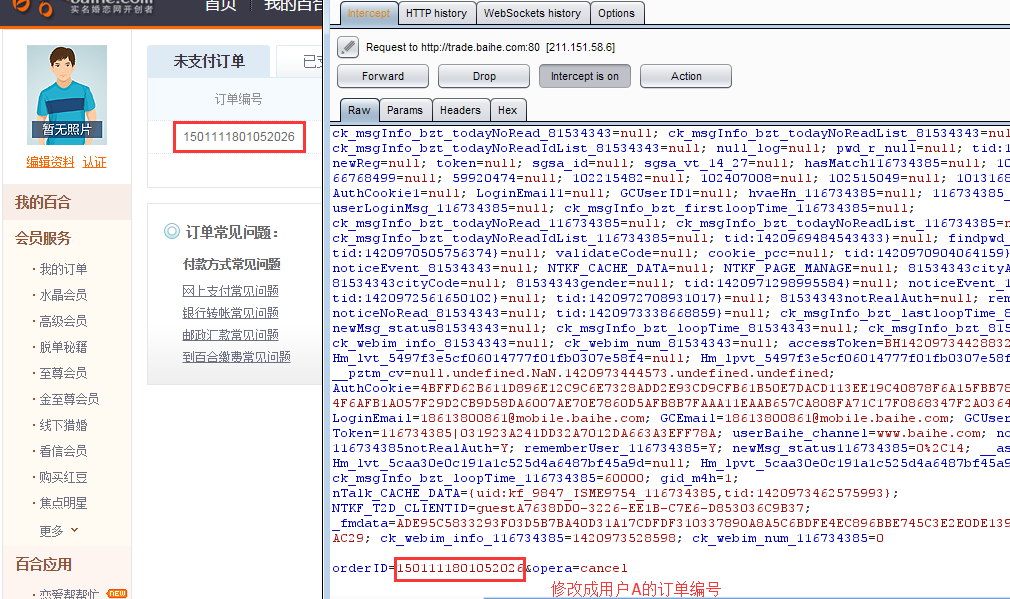Select the Raw view tab

pyautogui.click(x=359, y=110)
